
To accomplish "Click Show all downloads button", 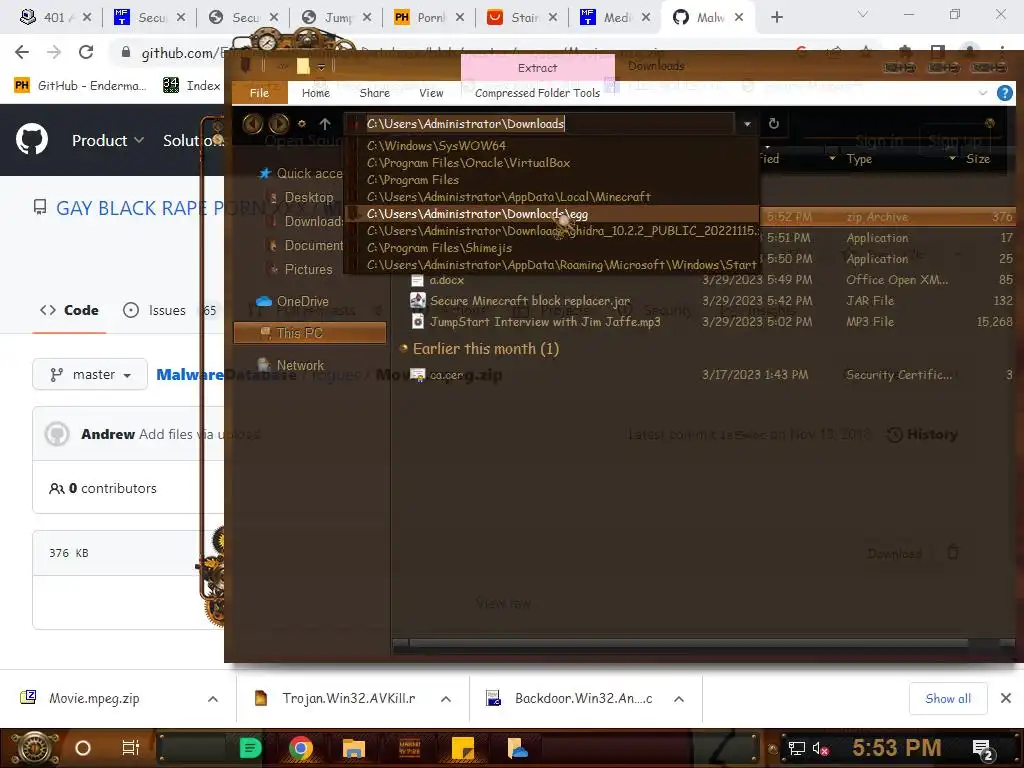I will click(x=948, y=698).
